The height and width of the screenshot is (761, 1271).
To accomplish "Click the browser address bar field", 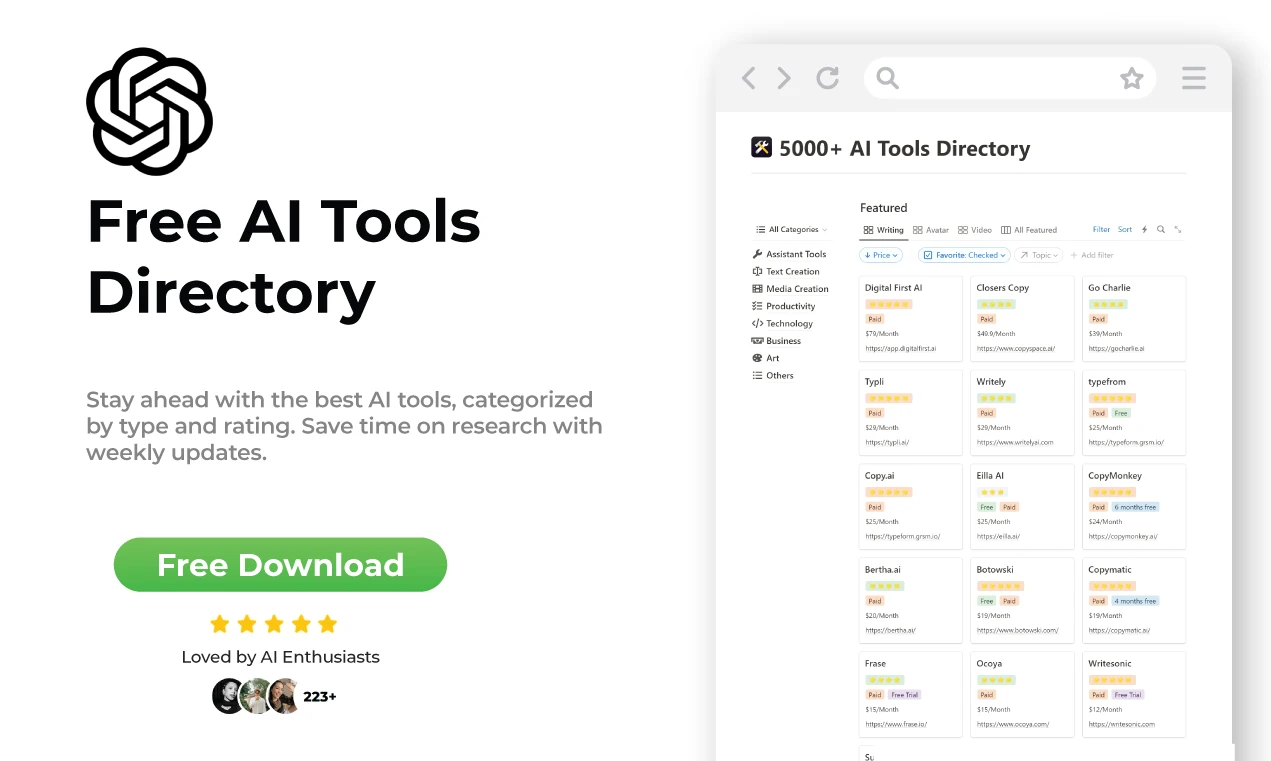I will click(x=1009, y=78).
